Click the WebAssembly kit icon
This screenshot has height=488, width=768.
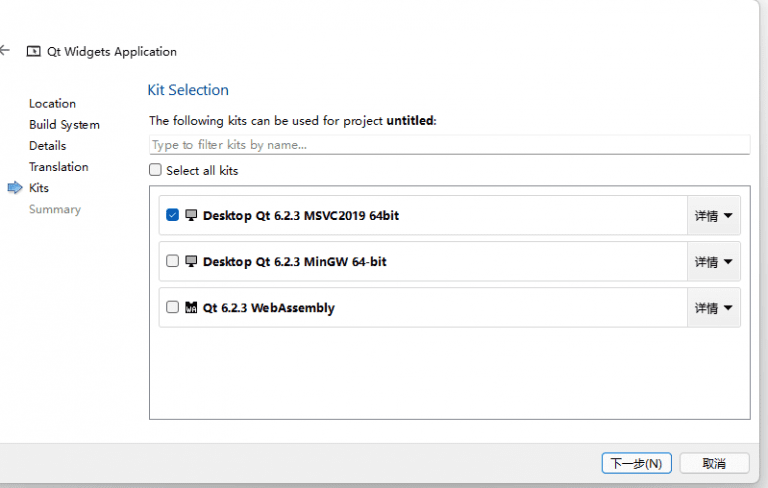tap(191, 308)
